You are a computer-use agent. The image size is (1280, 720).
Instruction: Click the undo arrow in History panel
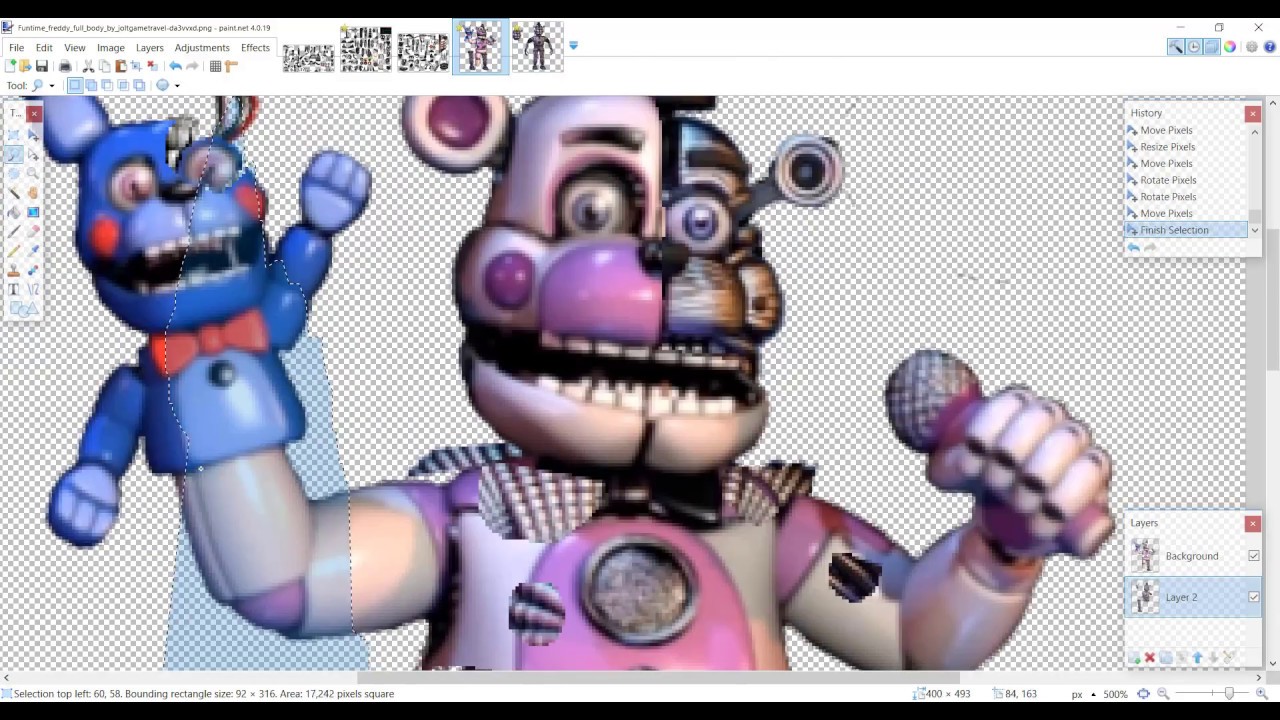click(1134, 248)
